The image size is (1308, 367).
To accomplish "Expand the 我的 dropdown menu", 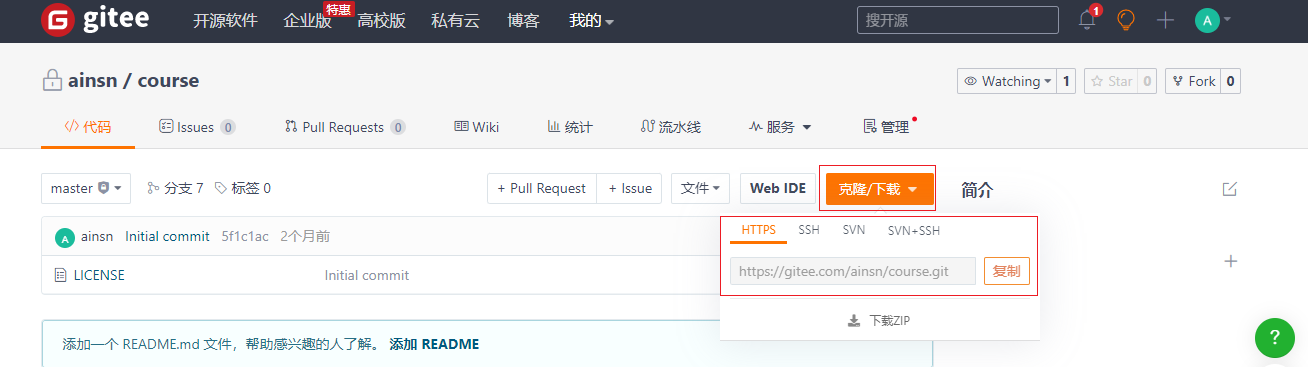I will tap(591, 20).
